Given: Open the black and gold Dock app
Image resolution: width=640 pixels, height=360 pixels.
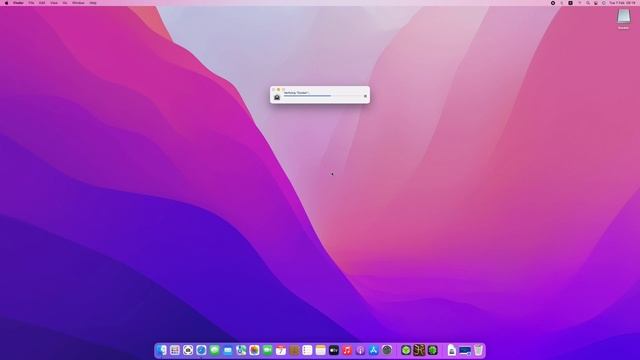Looking at the screenshot, I should 419,350.
